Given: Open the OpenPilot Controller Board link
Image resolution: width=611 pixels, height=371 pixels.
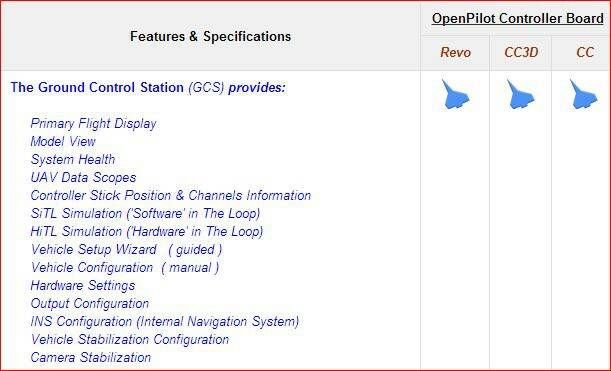Looking at the screenshot, I should [x=517, y=18].
